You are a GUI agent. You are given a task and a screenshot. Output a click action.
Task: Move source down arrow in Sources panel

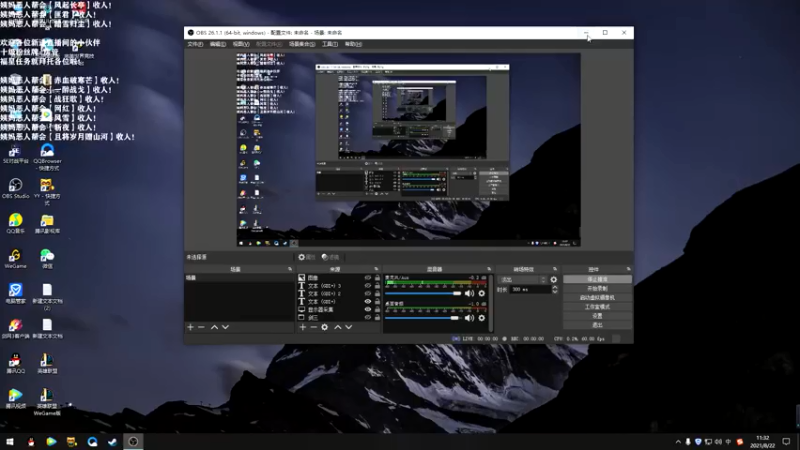tap(349, 327)
